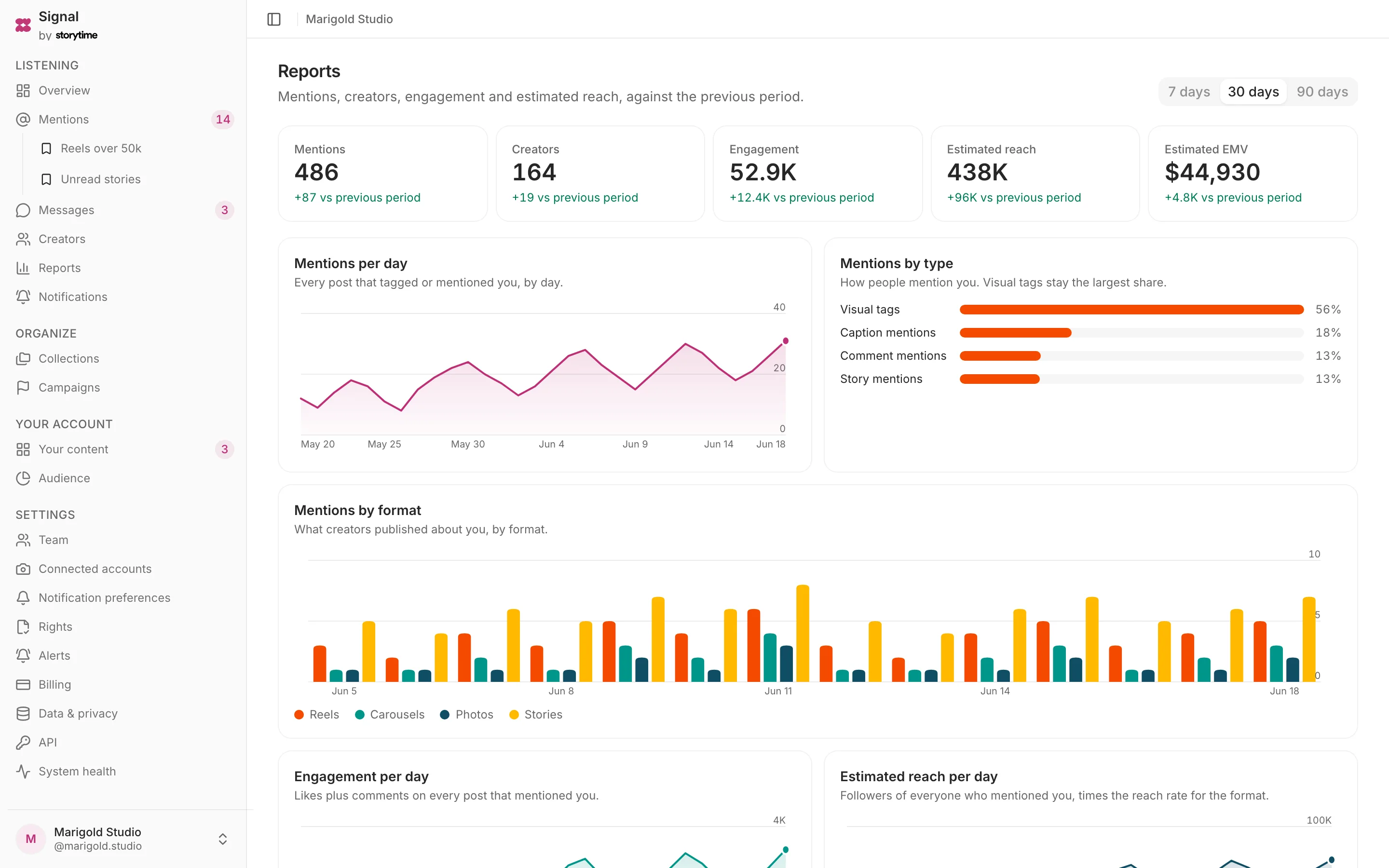Click the Team people icon
The height and width of the screenshot is (868, 1389).
pos(23,540)
